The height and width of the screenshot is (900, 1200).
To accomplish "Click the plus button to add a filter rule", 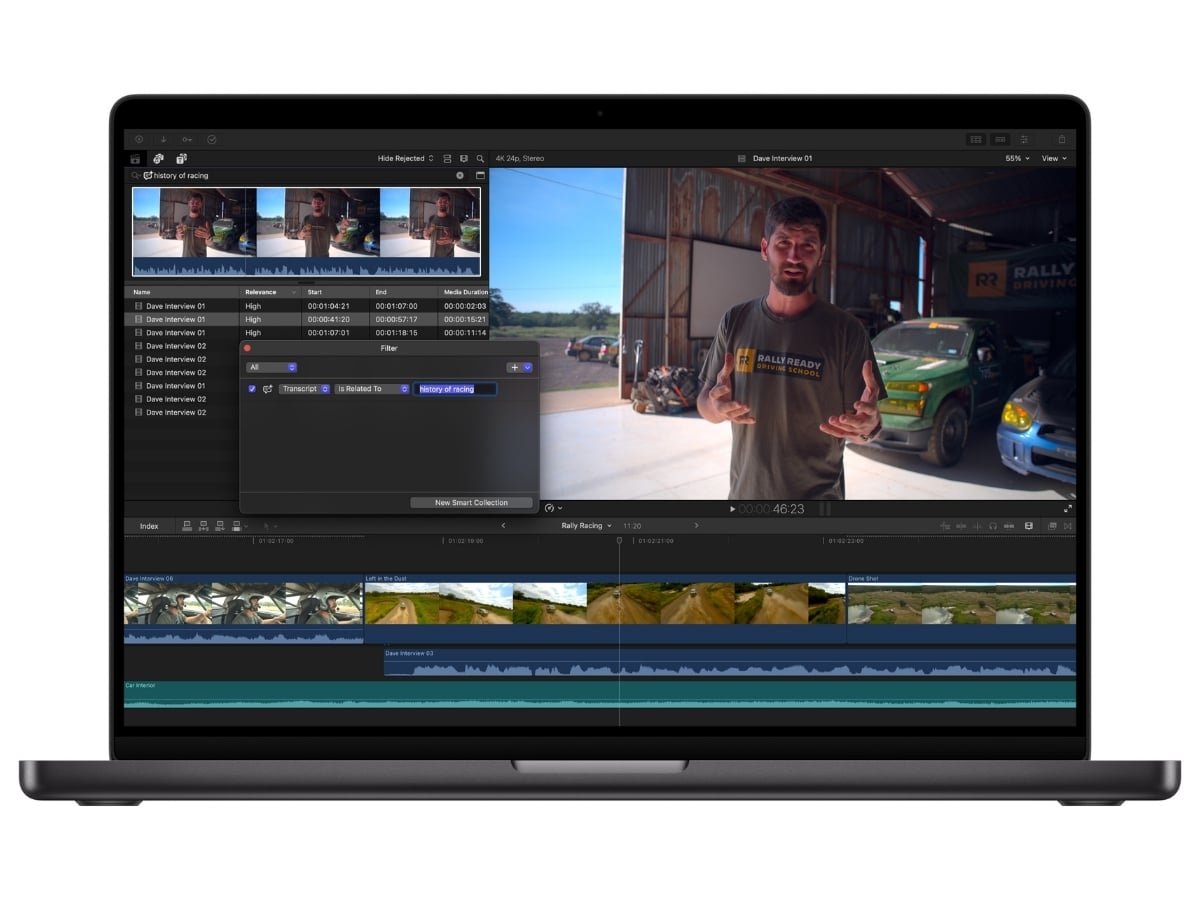I will point(517,367).
